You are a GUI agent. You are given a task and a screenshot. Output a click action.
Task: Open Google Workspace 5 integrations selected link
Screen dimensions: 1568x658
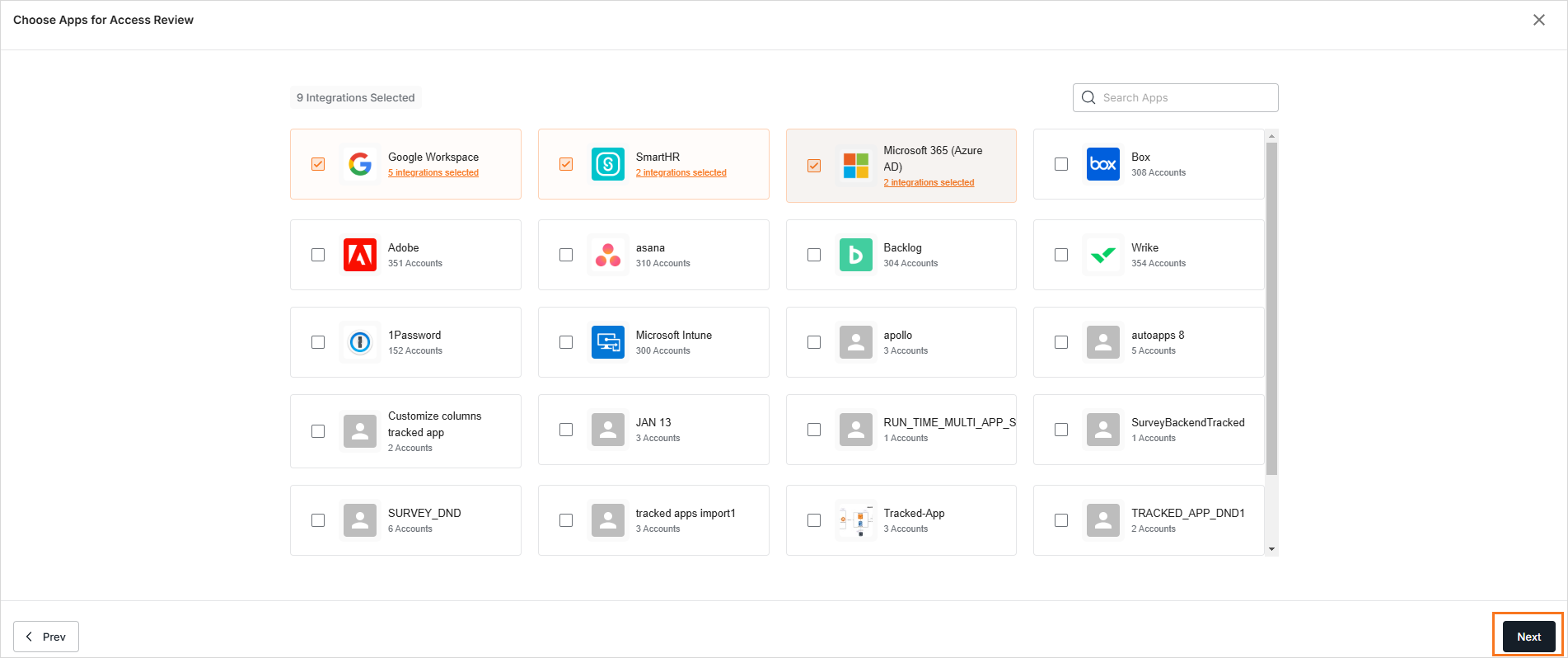[433, 173]
